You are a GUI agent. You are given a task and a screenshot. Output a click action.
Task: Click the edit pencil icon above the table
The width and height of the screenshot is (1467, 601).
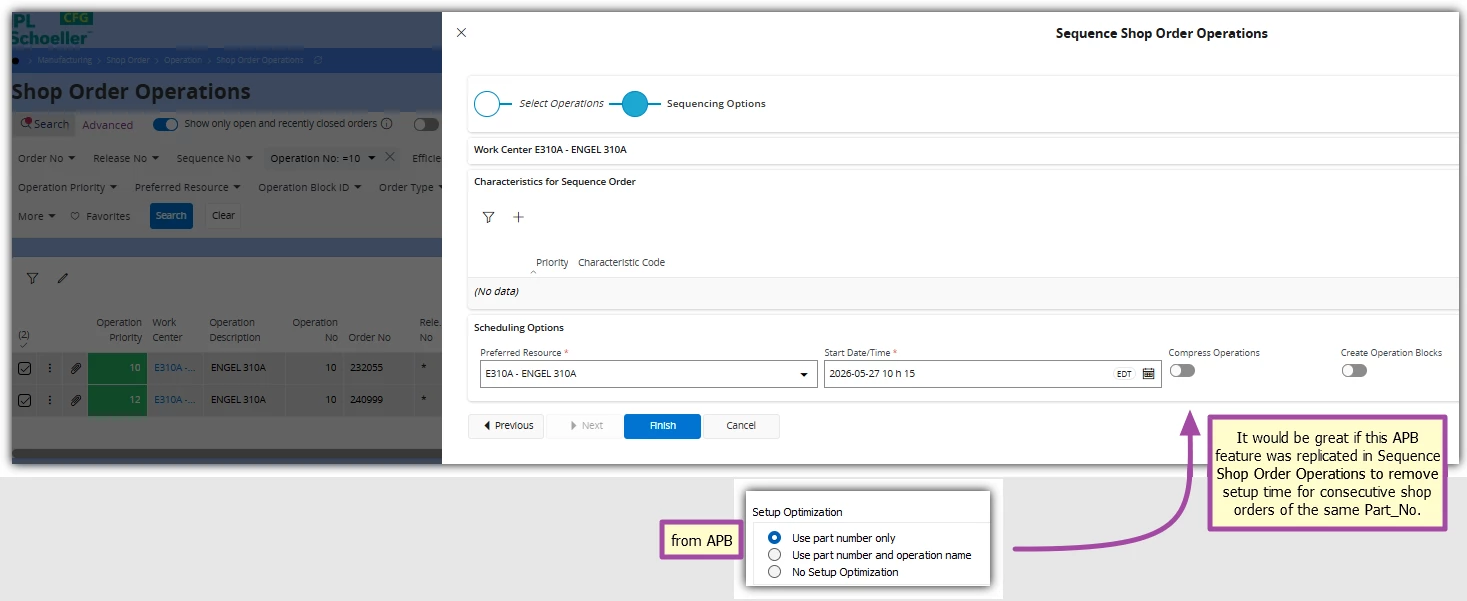tap(62, 278)
